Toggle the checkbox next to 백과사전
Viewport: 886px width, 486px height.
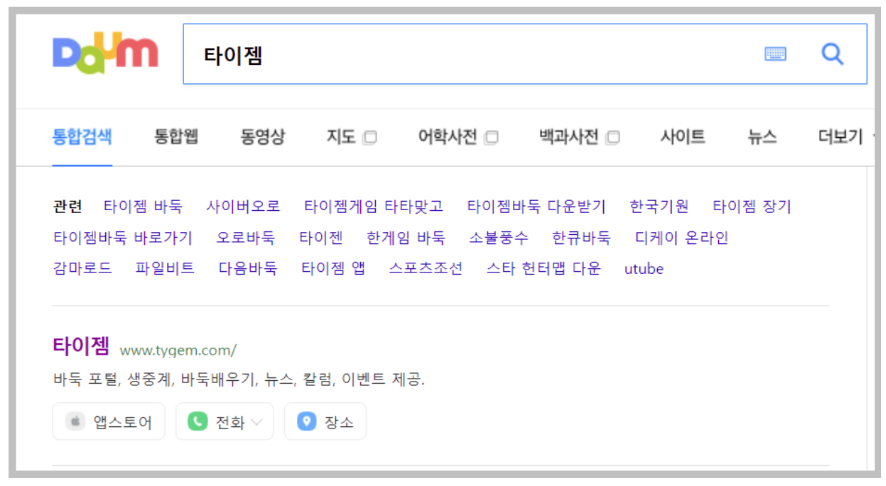(613, 137)
